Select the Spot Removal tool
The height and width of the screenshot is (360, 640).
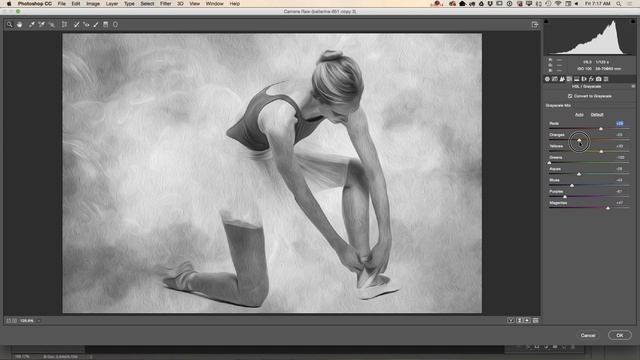[76, 25]
